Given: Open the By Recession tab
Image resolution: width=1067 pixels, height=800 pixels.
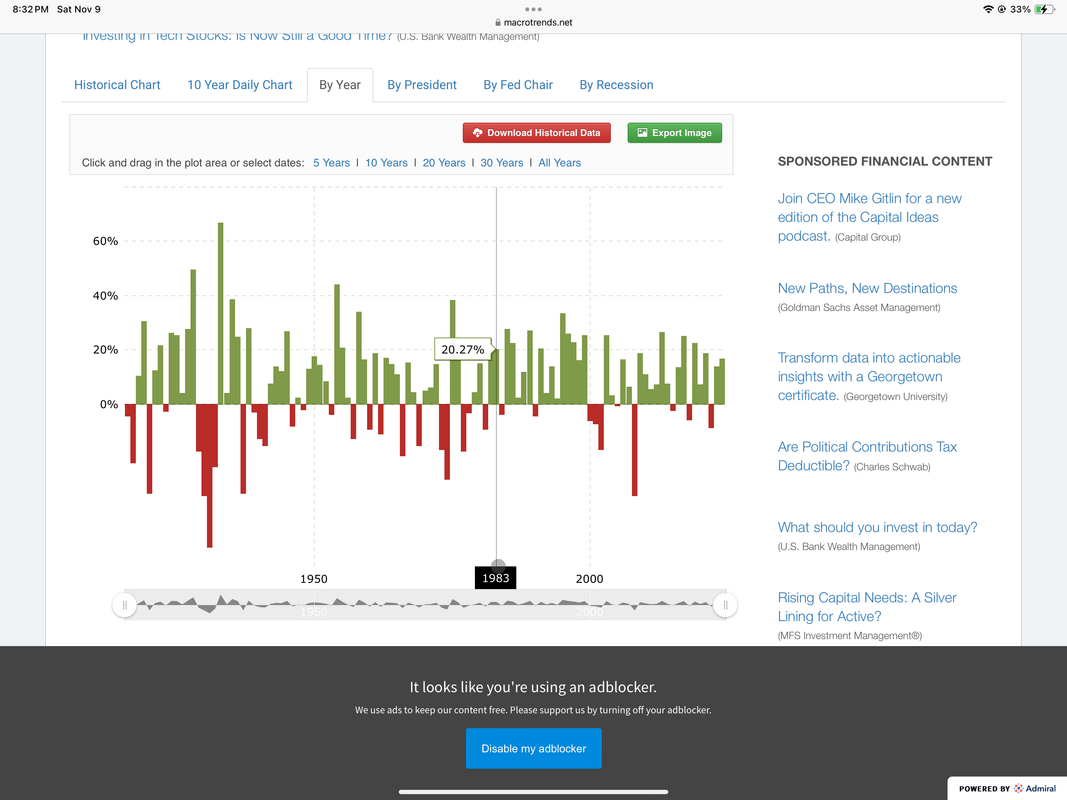Looking at the screenshot, I should [x=617, y=85].
